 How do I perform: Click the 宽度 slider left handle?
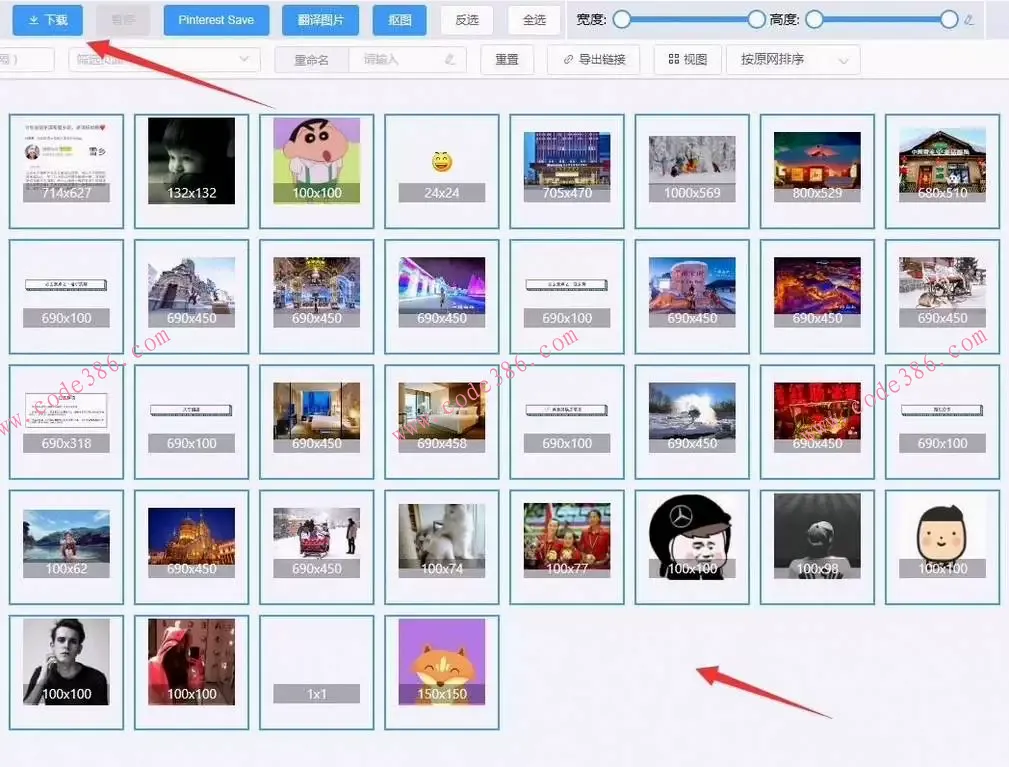tap(622, 19)
